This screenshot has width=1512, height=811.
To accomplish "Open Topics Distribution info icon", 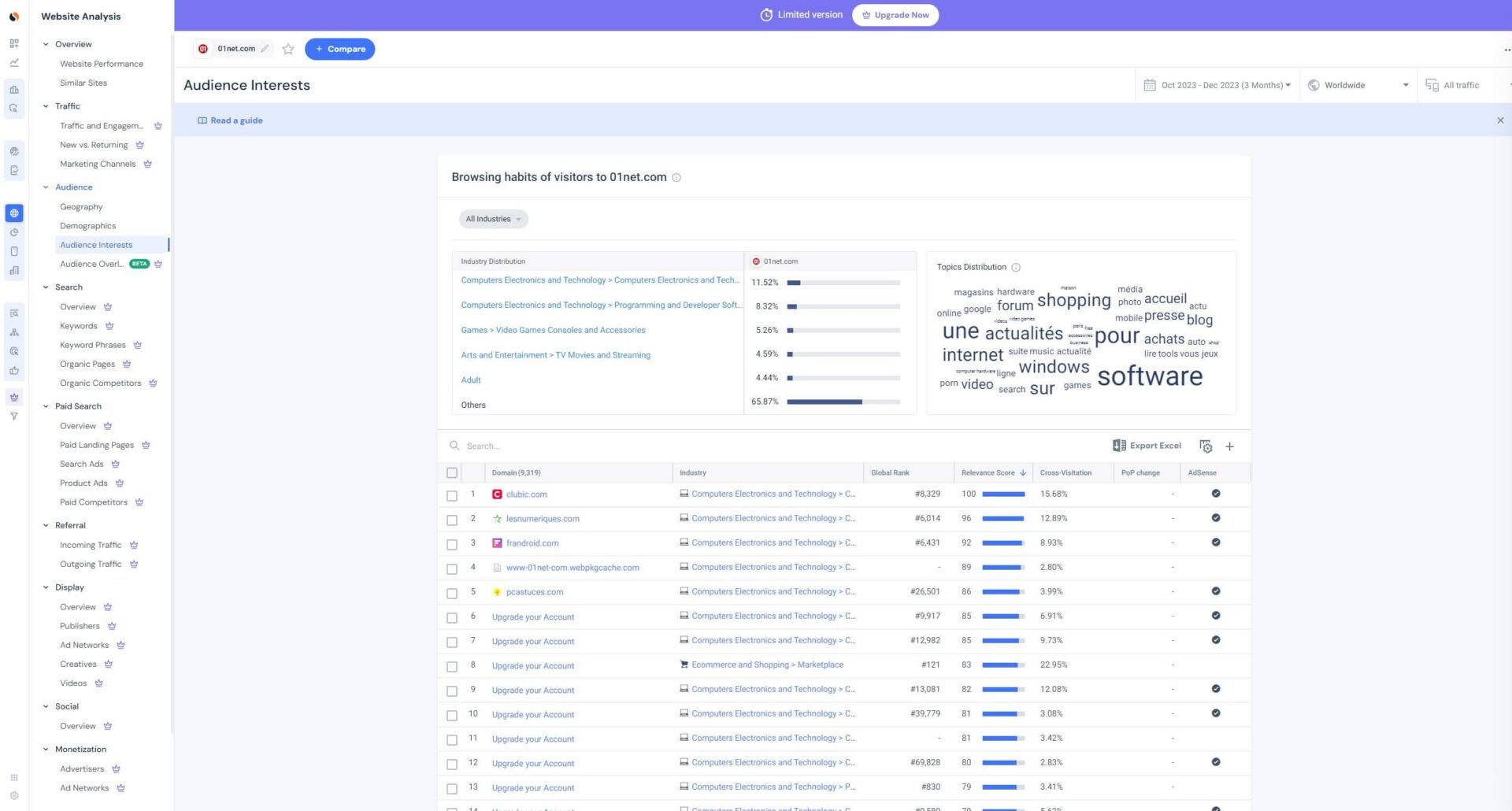I will coord(1016,268).
